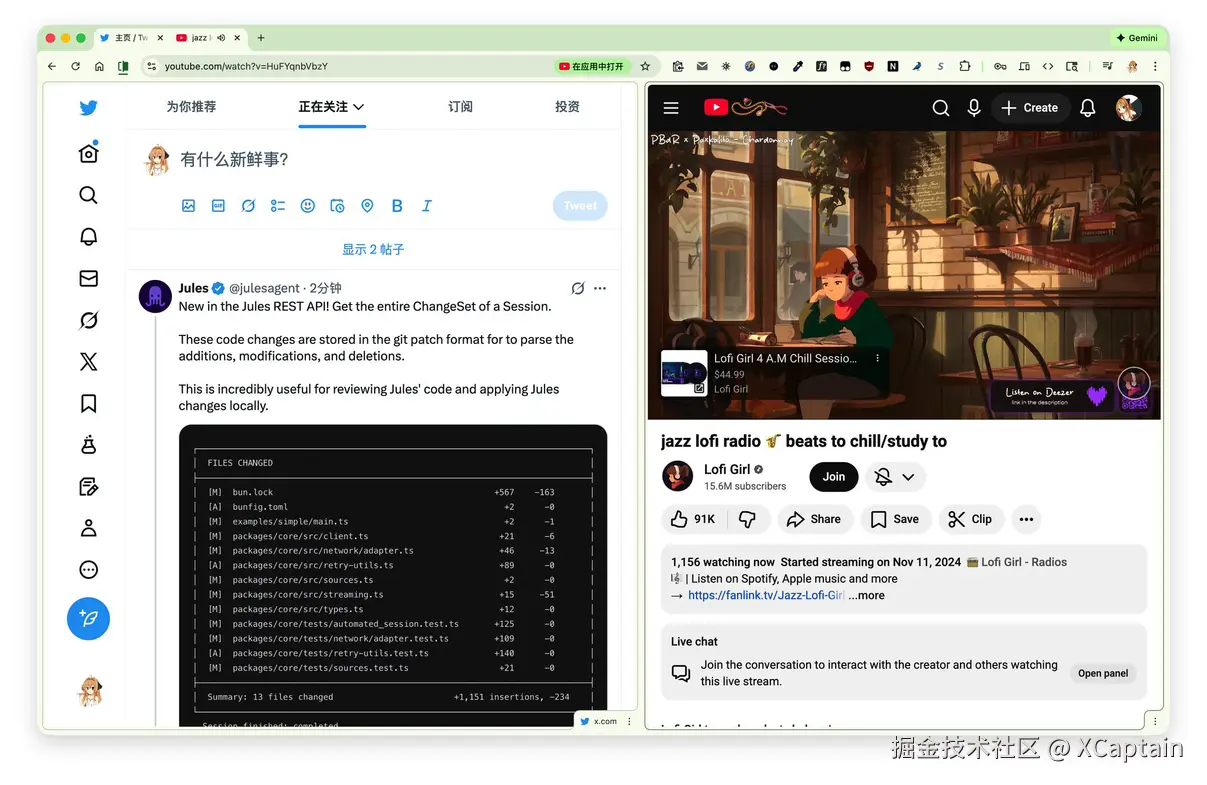This screenshot has height=785, width=1207.
Task: Open the emoji picker in the composer
Action: 307,205
